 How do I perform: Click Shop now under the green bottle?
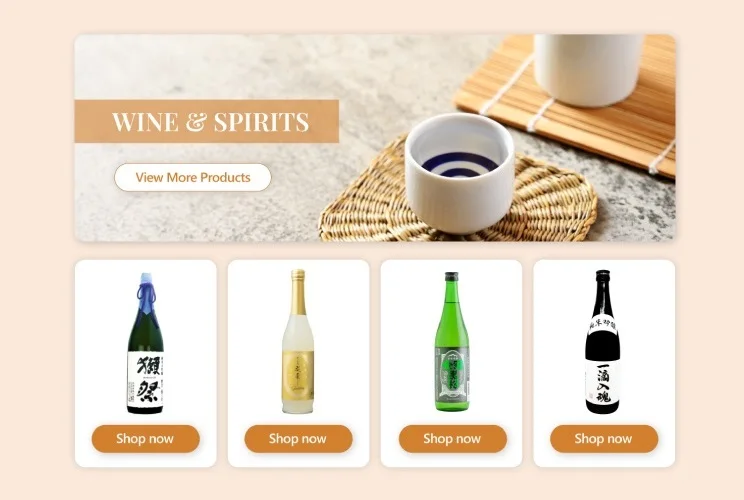tap(452, 438)
